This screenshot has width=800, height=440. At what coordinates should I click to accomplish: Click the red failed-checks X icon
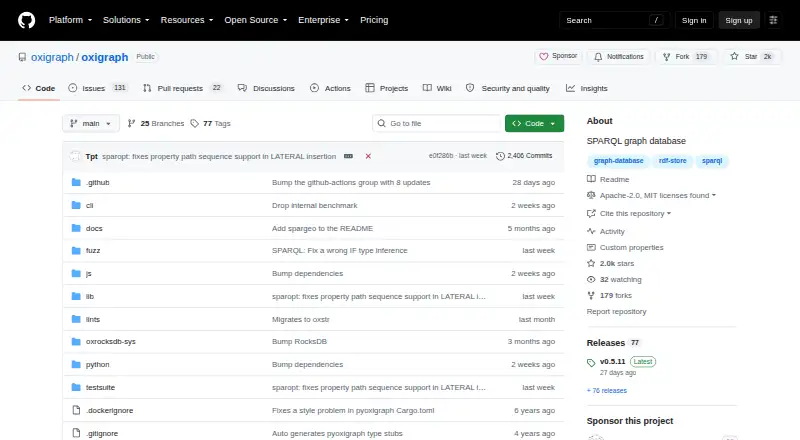tap(368, 156)
